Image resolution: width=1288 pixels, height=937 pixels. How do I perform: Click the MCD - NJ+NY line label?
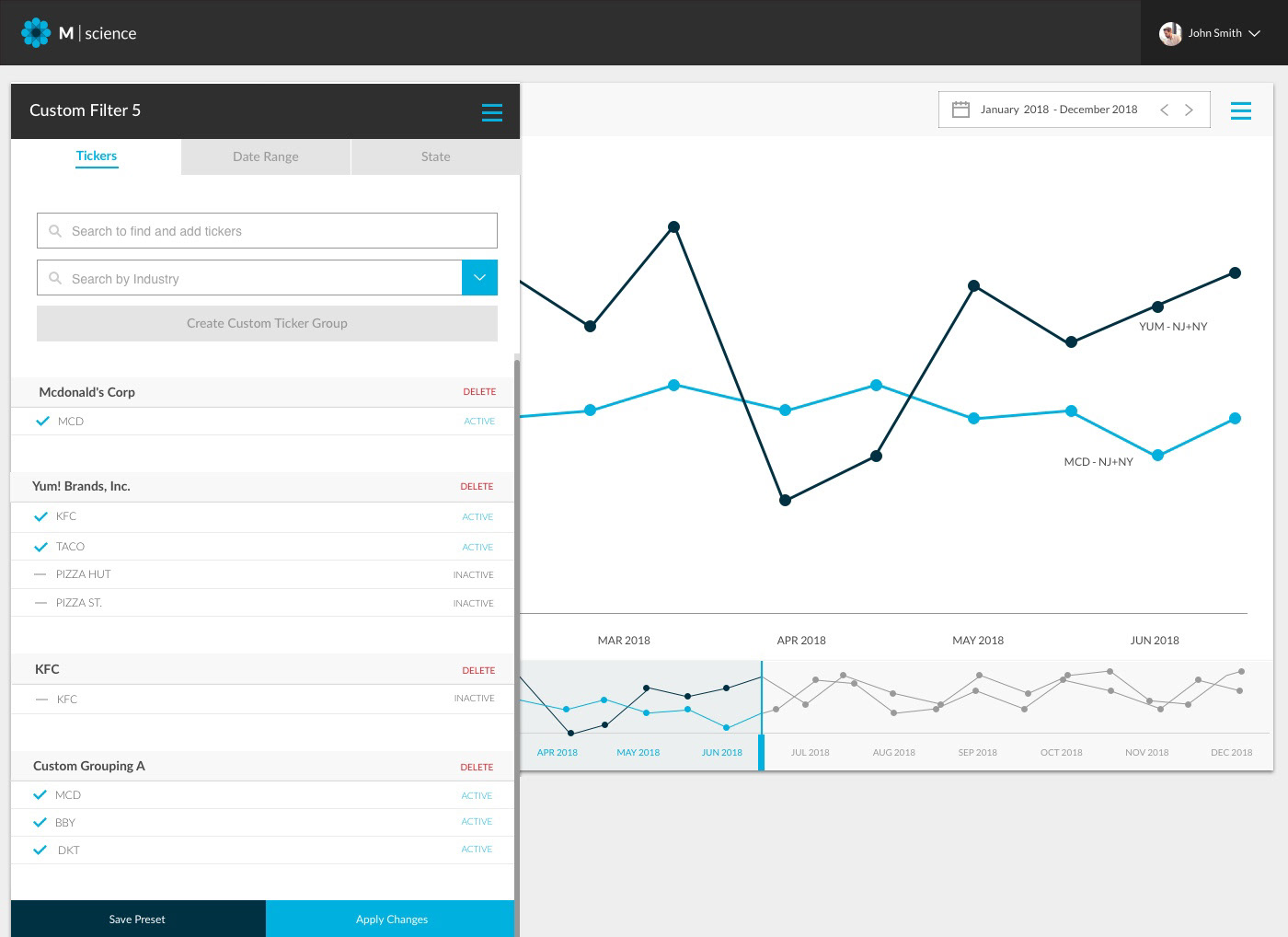point(1098,461)
